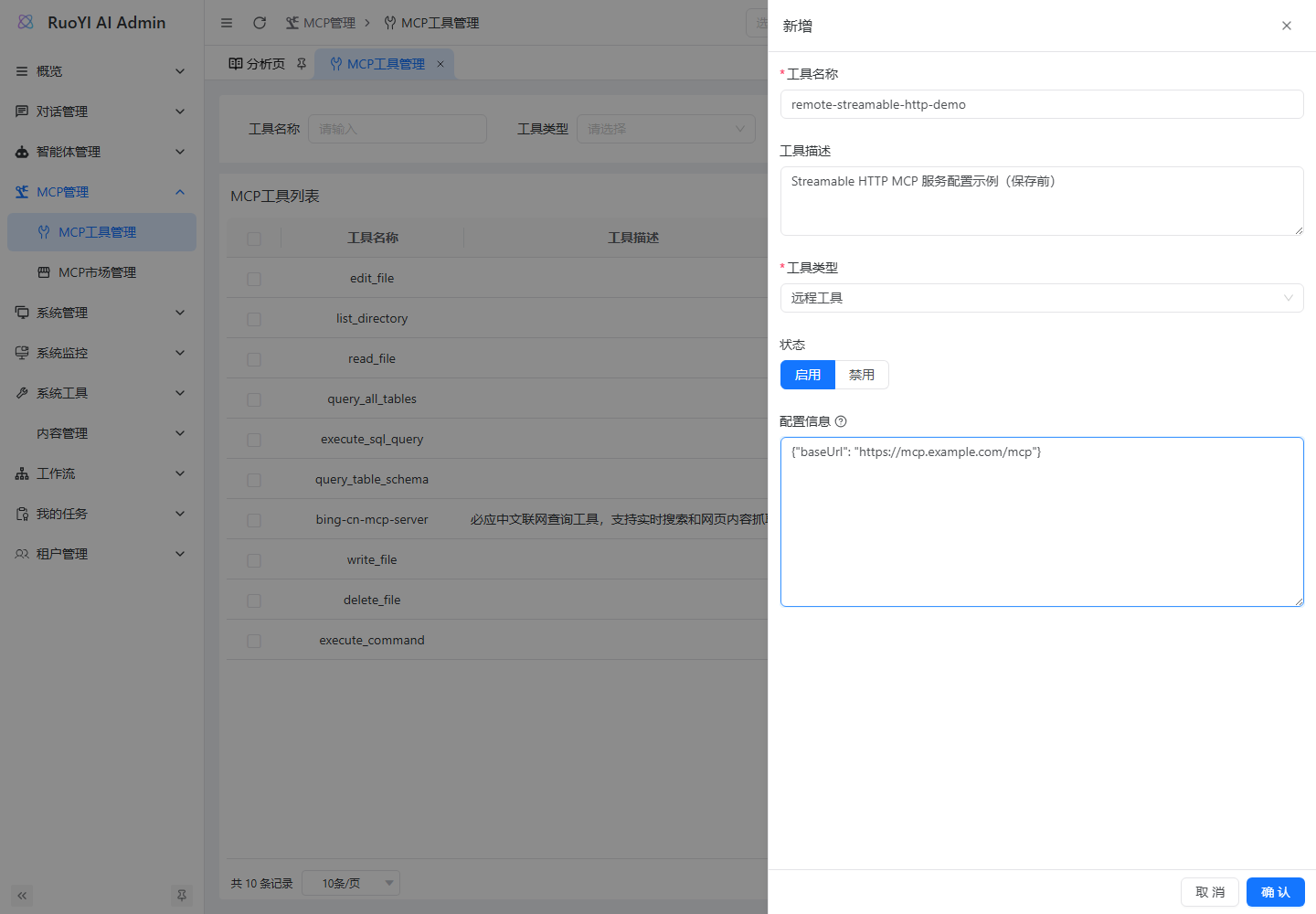Image resolution: width=1316 pixels, height=914 pixels.
Task: Expand the 系统管理 sidebar menu
Action: 101,313
